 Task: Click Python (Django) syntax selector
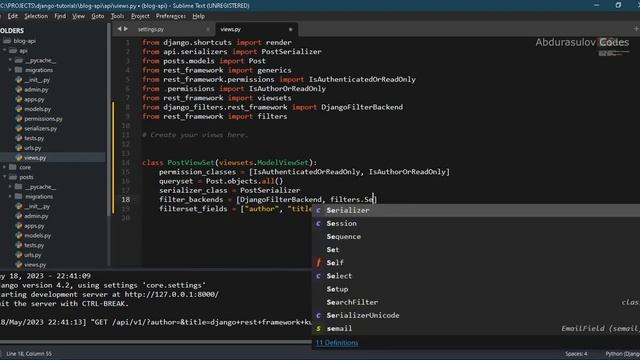coord(622,354)
